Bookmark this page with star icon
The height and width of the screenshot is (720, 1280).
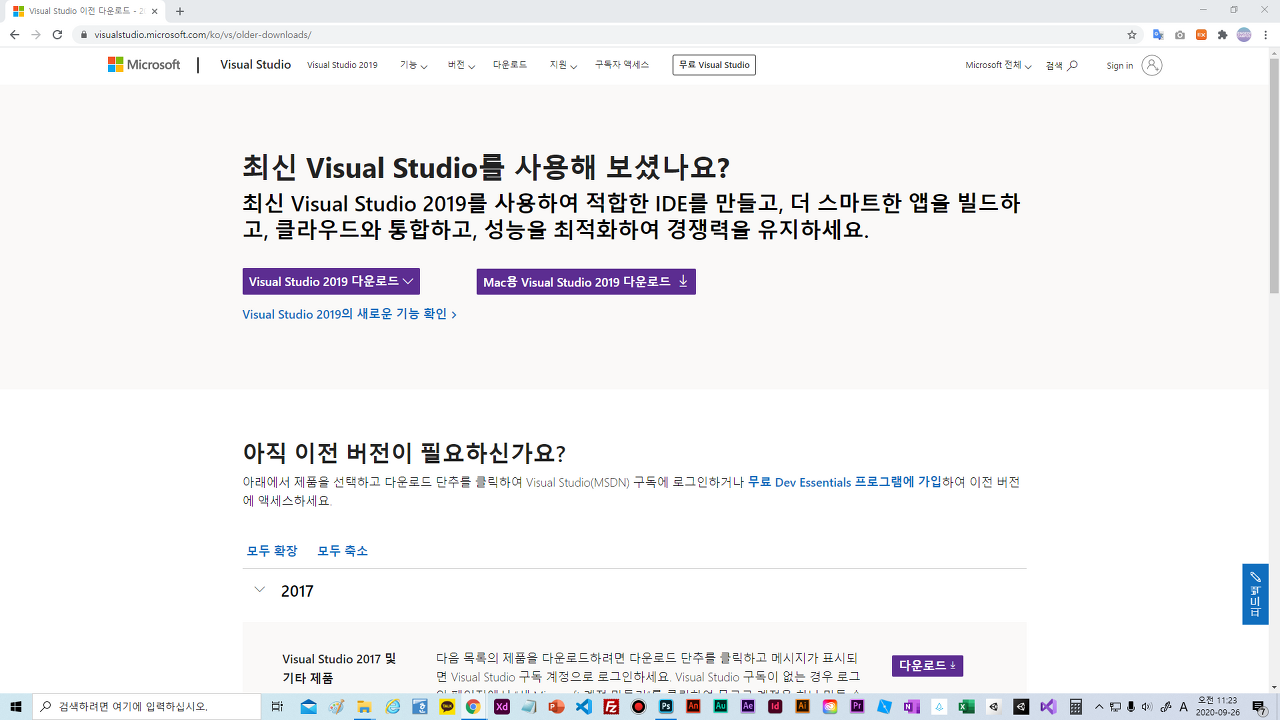[x=1132, y=34]
